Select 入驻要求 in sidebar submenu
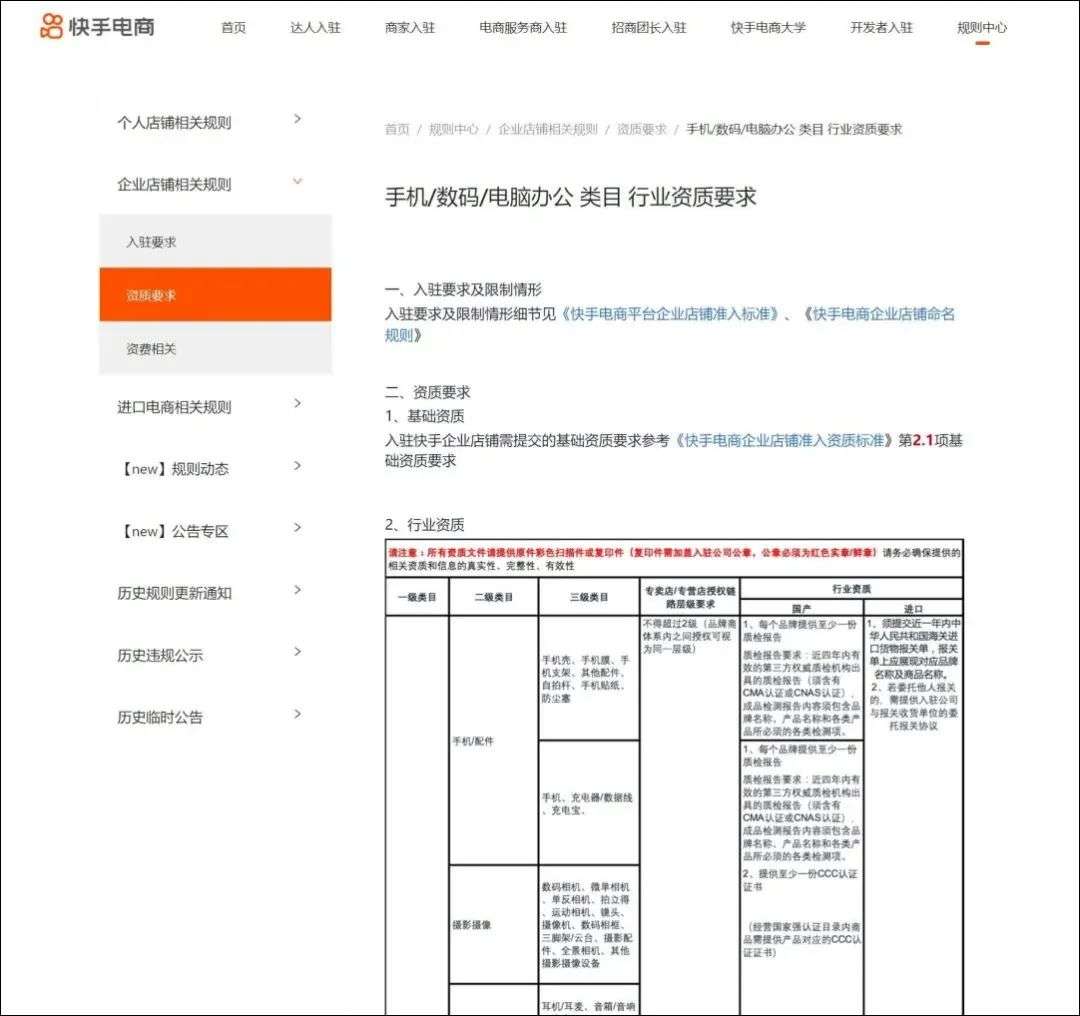This screenshot has width=1080, height=1016. click(x=151, y=242)
